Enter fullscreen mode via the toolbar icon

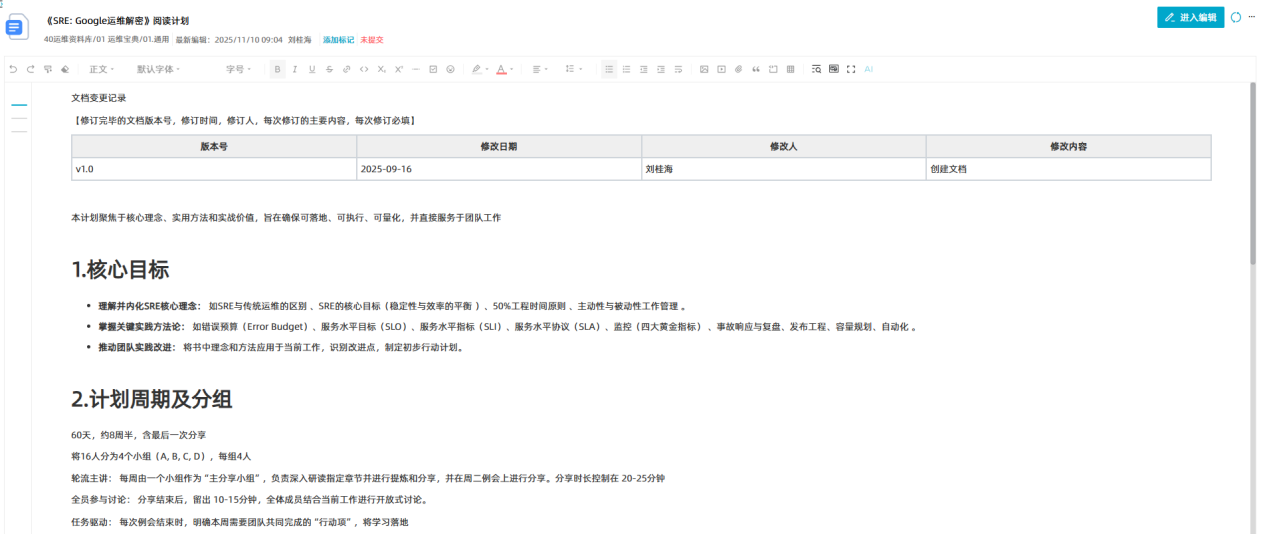(x=851, y=69)
